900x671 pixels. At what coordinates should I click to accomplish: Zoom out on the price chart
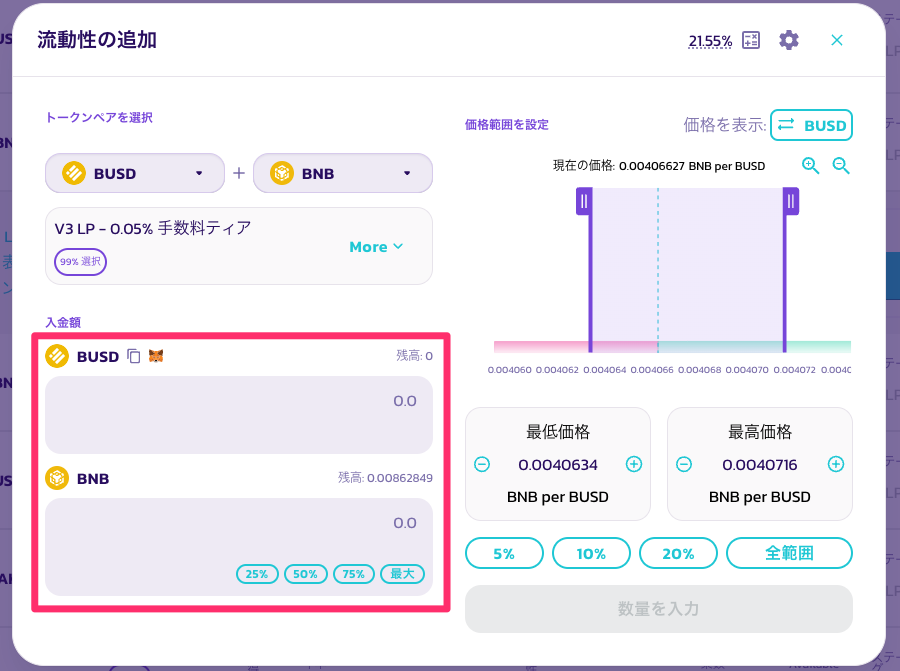pos(841,166)
